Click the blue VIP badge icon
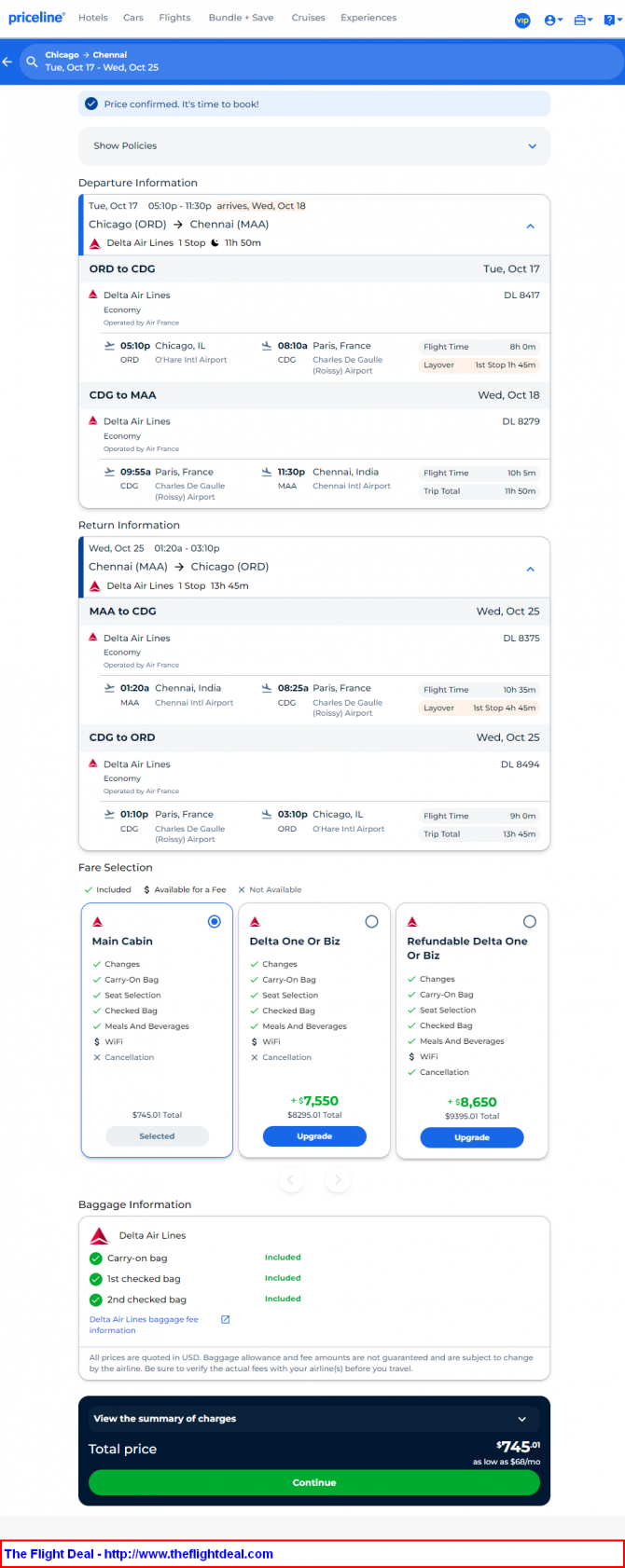The width and height of the screenshot is (625, 1568). pyautogui.click(x=522, y=20)
